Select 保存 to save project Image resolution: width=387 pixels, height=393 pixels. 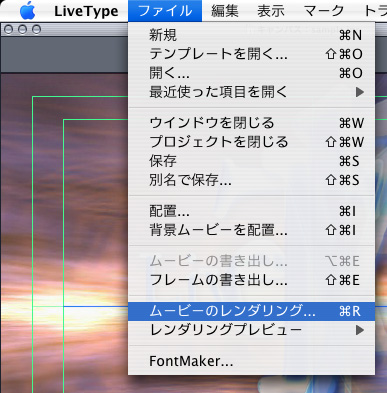(252, 161)
